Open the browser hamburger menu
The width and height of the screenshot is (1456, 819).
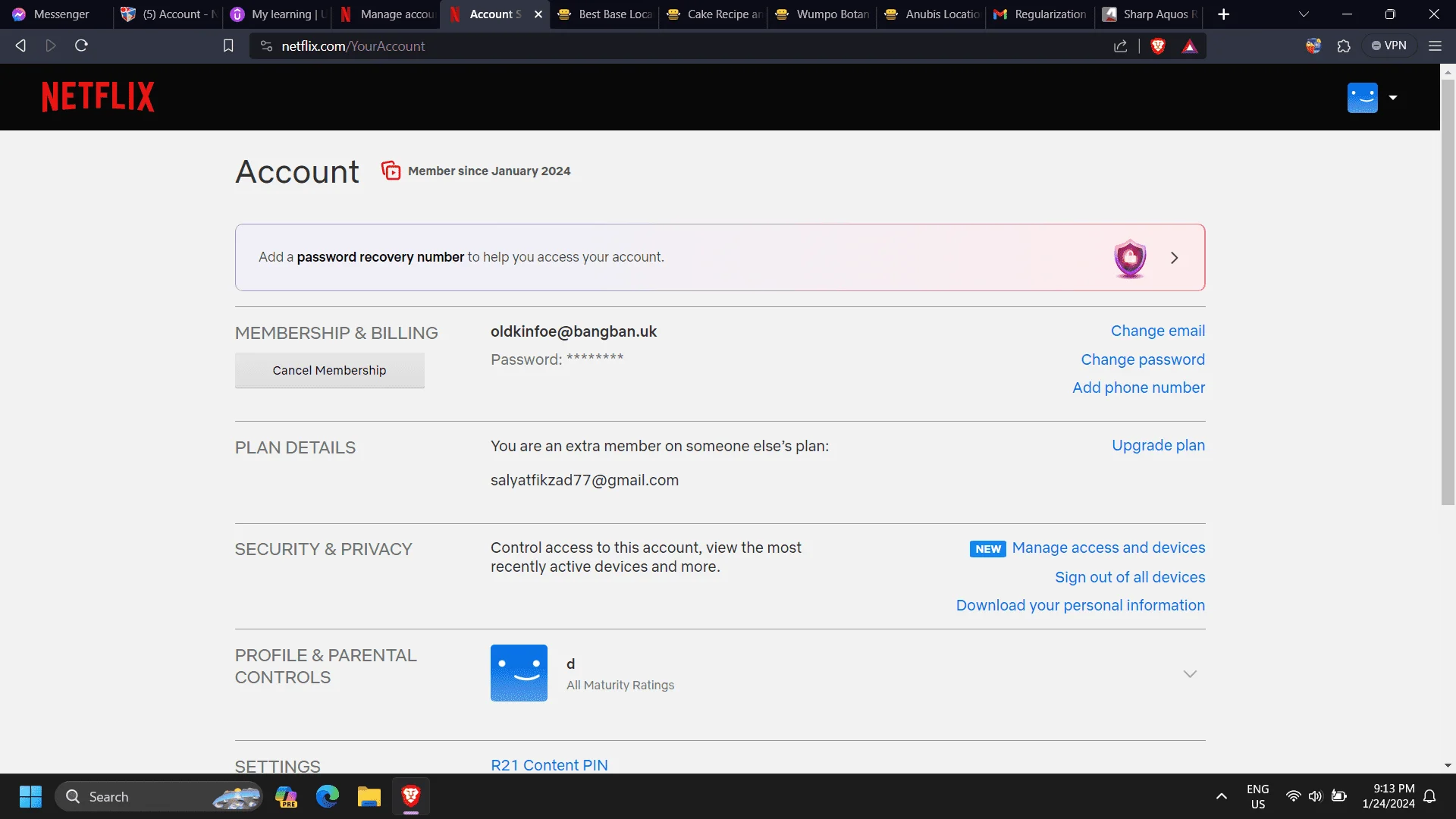[1435, 46]
